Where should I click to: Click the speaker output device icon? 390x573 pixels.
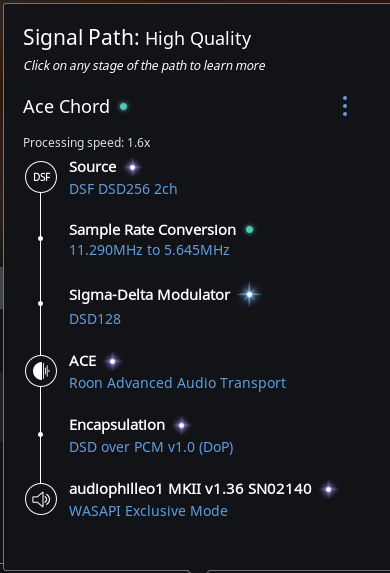pos(41,499)
